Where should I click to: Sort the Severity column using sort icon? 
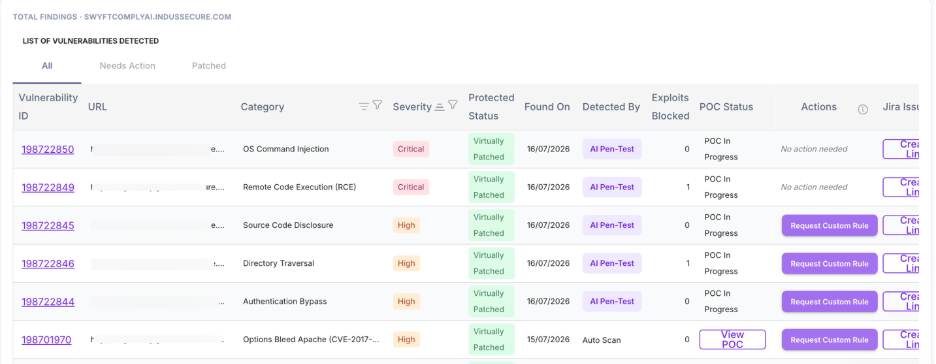pyautogui.click(x=439, y=107)
